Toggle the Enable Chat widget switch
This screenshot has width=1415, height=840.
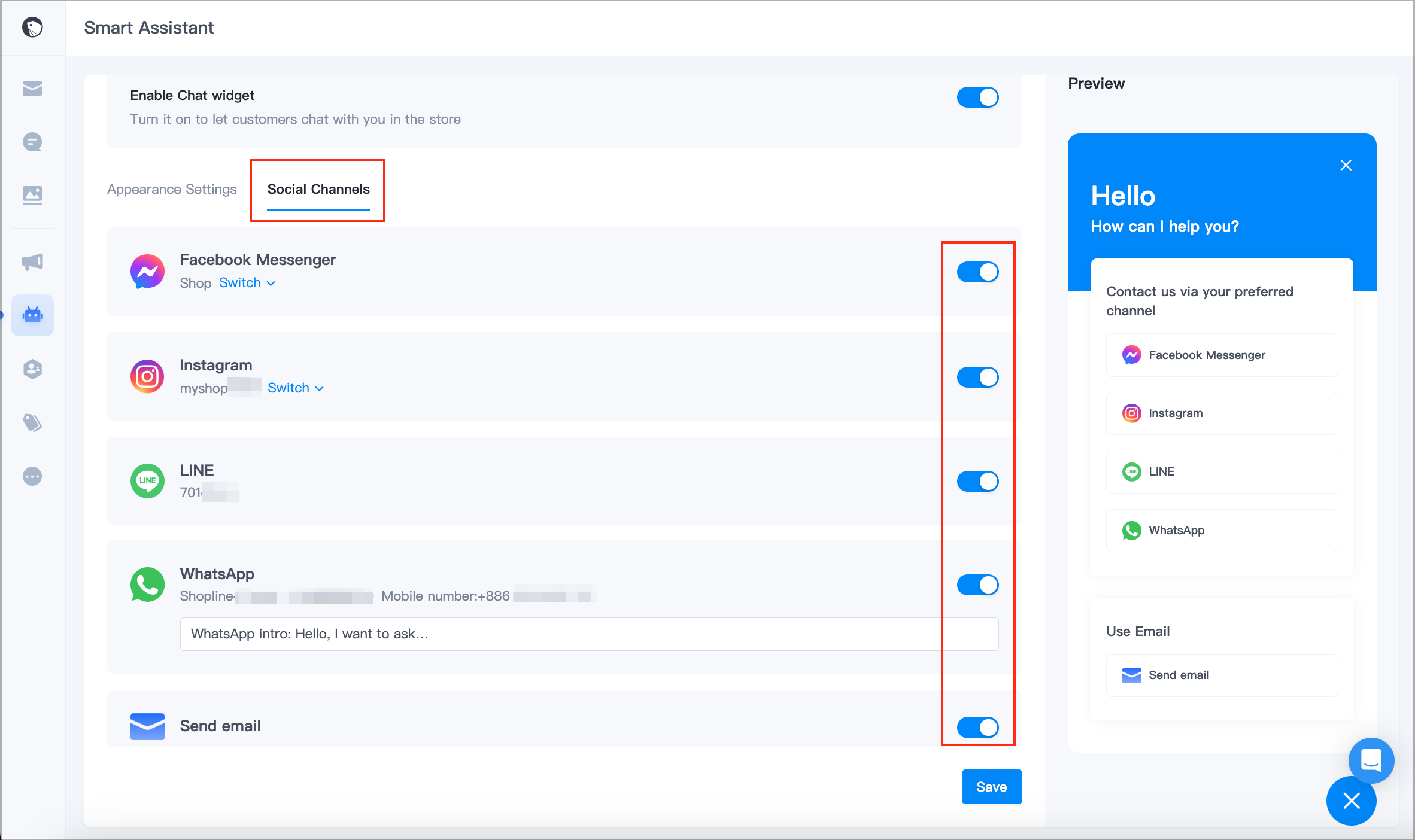pos(979,97)
